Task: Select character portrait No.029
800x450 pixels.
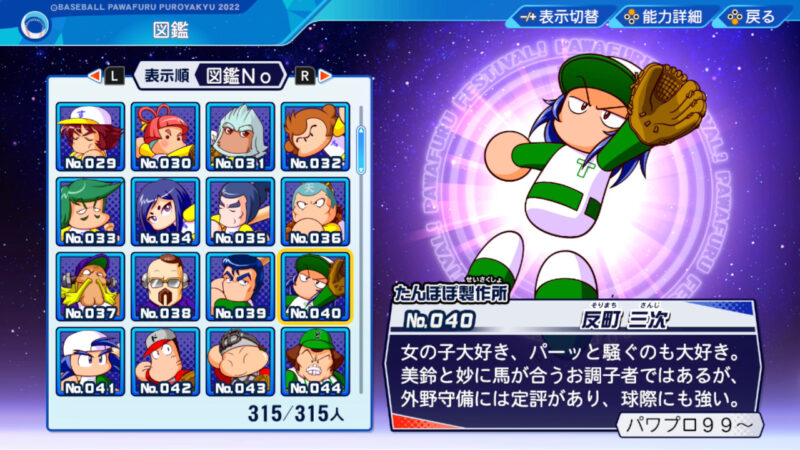Action: 90,137
